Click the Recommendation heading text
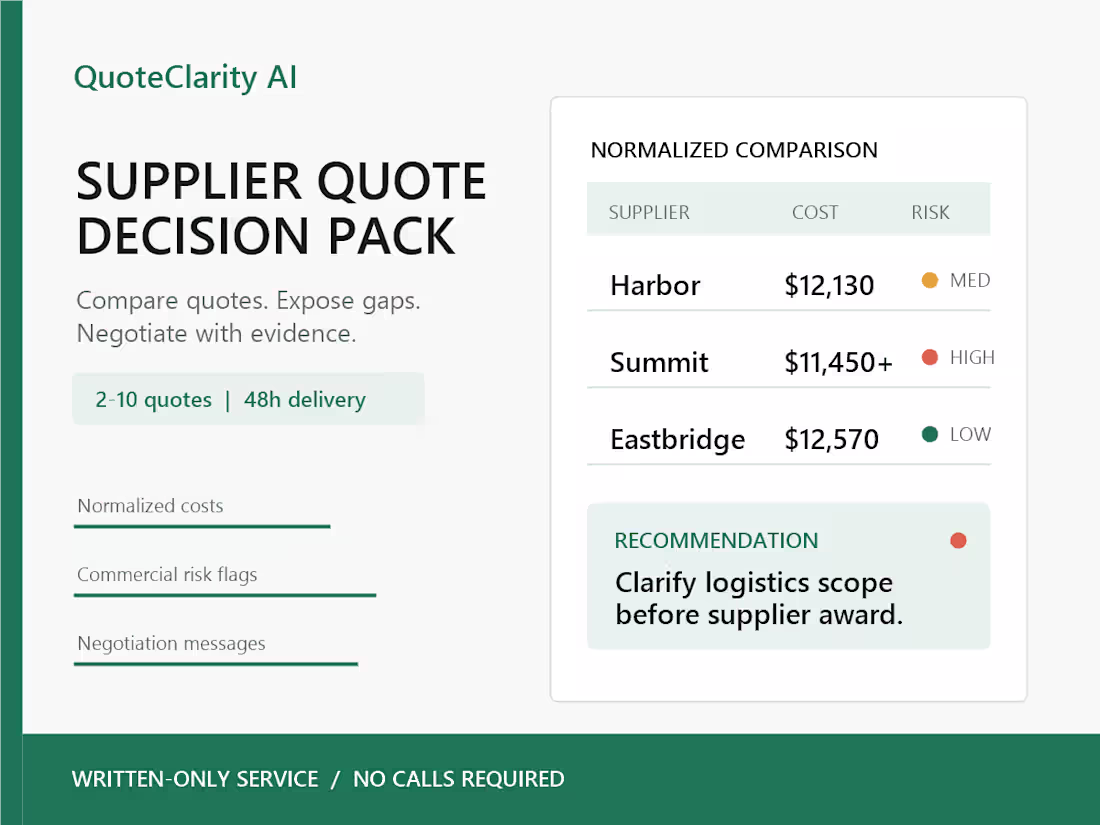The height and width of the screenshot is (825, 1100). click(x=716, y=541)
